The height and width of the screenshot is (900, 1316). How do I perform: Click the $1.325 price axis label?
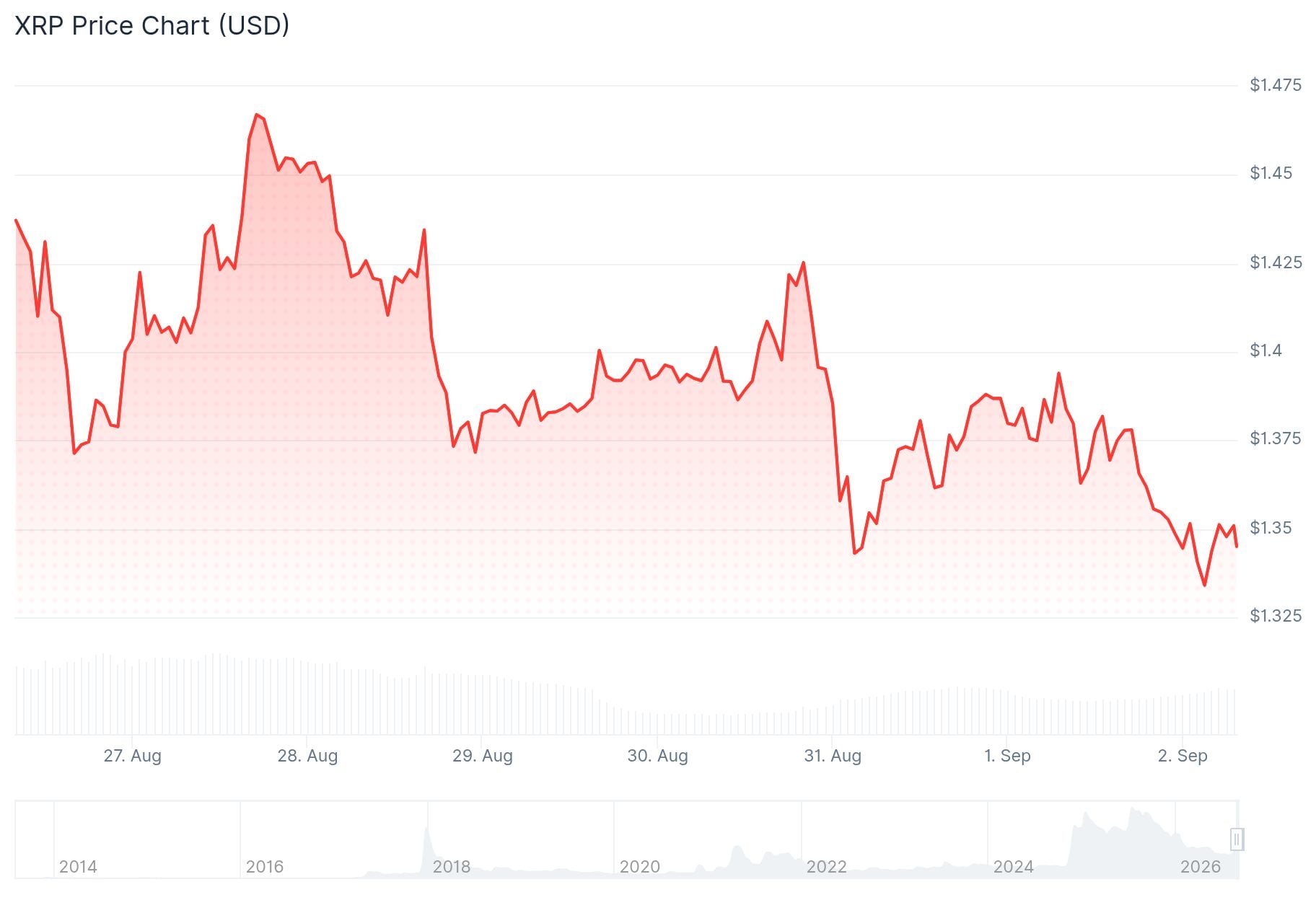coord(1275,616)
